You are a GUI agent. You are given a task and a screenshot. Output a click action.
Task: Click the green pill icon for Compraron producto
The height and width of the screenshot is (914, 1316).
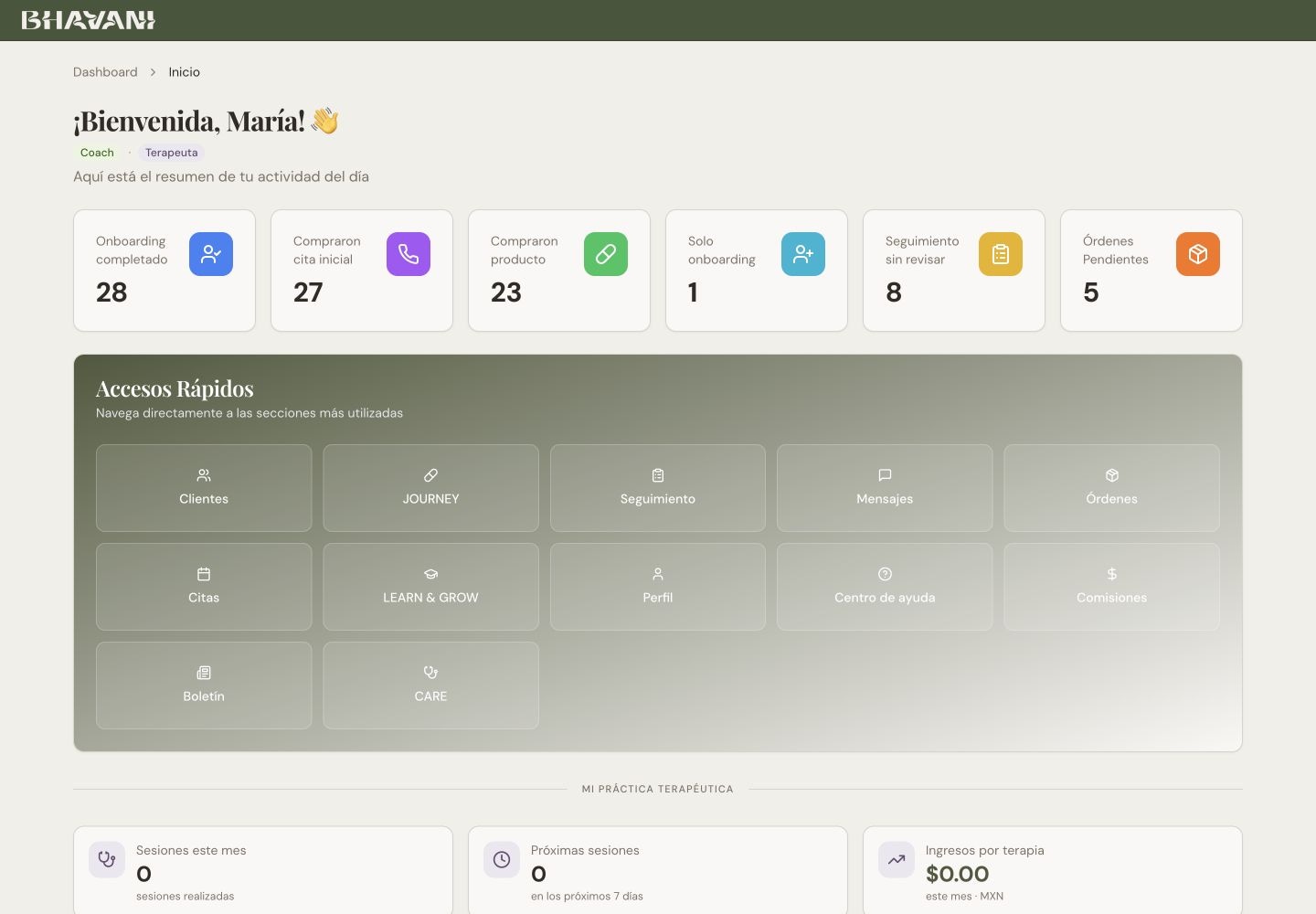(x=606, y=254)
